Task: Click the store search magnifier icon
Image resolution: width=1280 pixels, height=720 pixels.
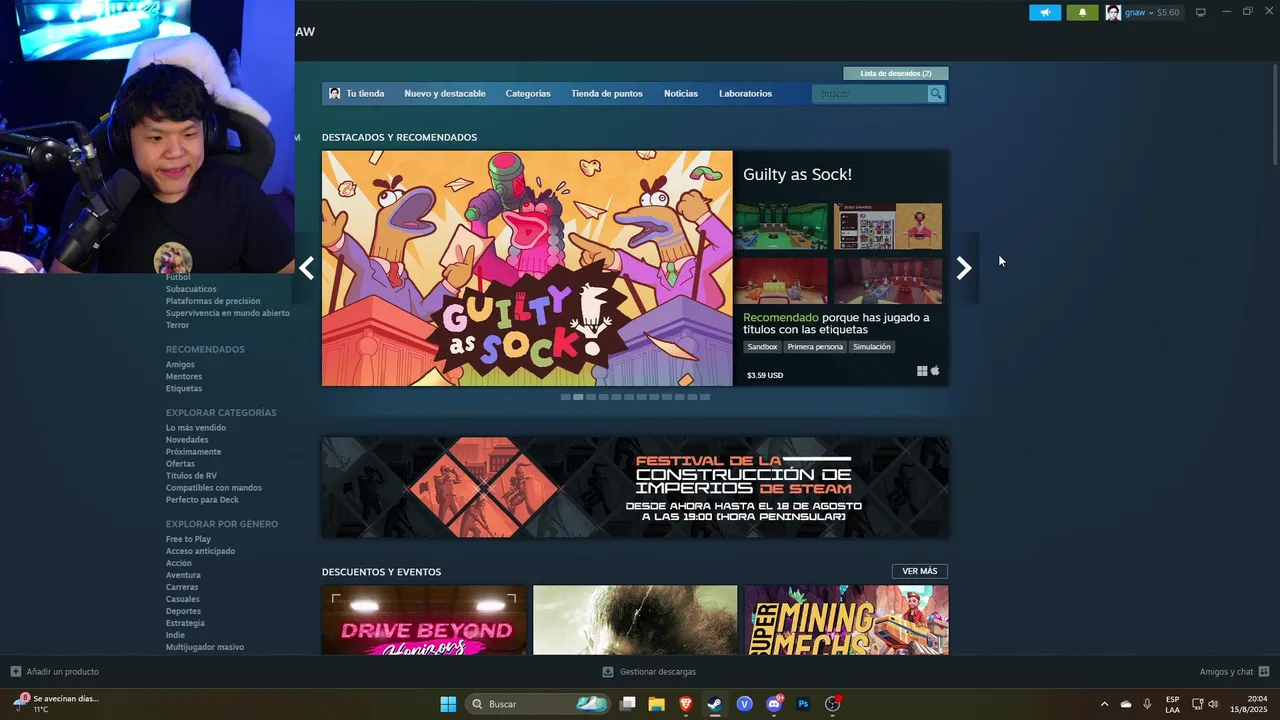Action: [x=936, y=94]
